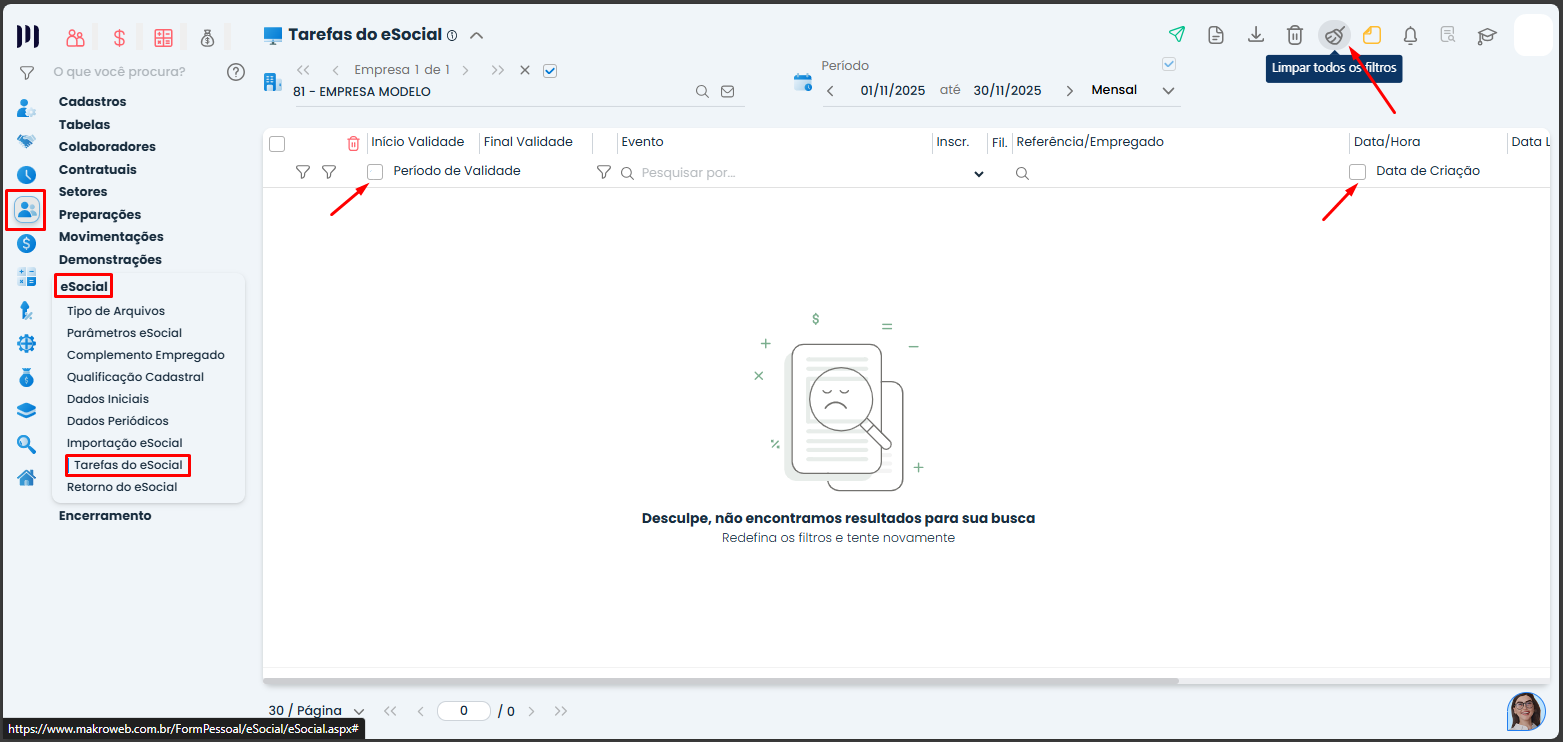Enable the Data de Criação checkbox
The height and width of the screenshot is (742, 1563).
coord(1357,172)
